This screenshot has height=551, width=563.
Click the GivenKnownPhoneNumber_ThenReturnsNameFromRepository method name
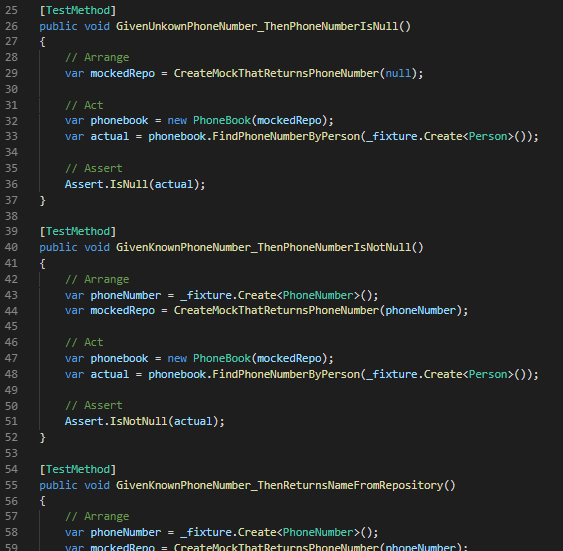(x=279, y=485)
